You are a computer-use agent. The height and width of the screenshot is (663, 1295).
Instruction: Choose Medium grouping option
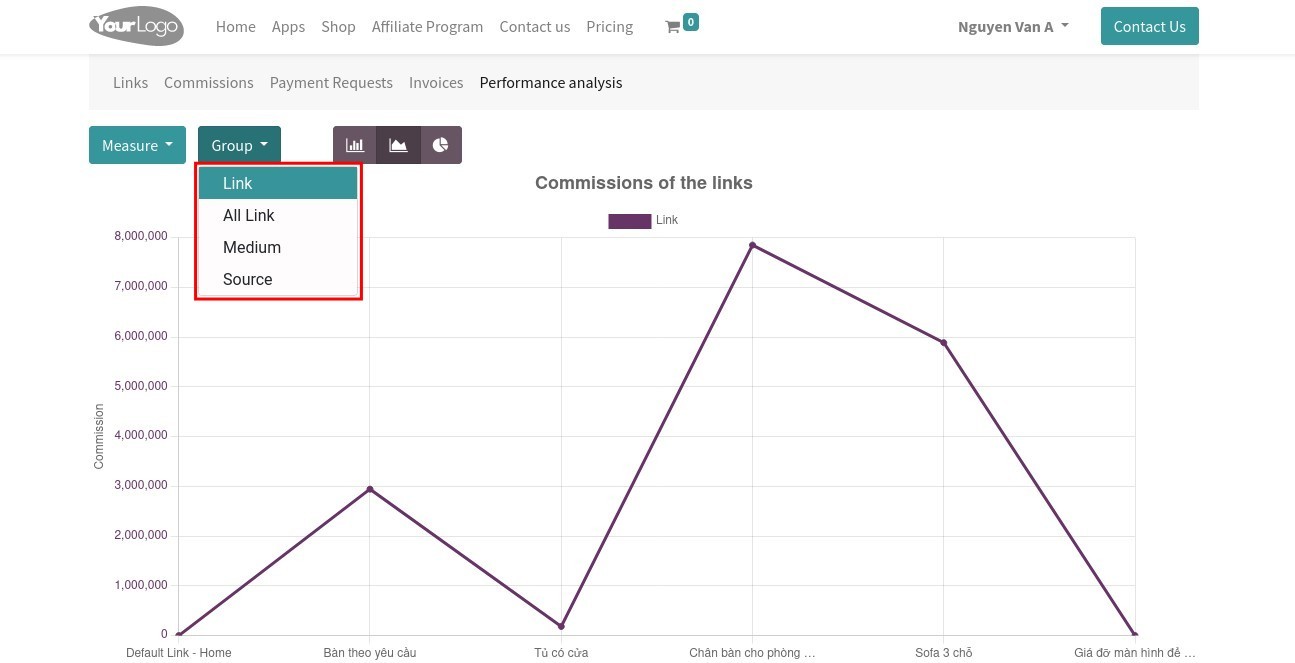point(278,247)
